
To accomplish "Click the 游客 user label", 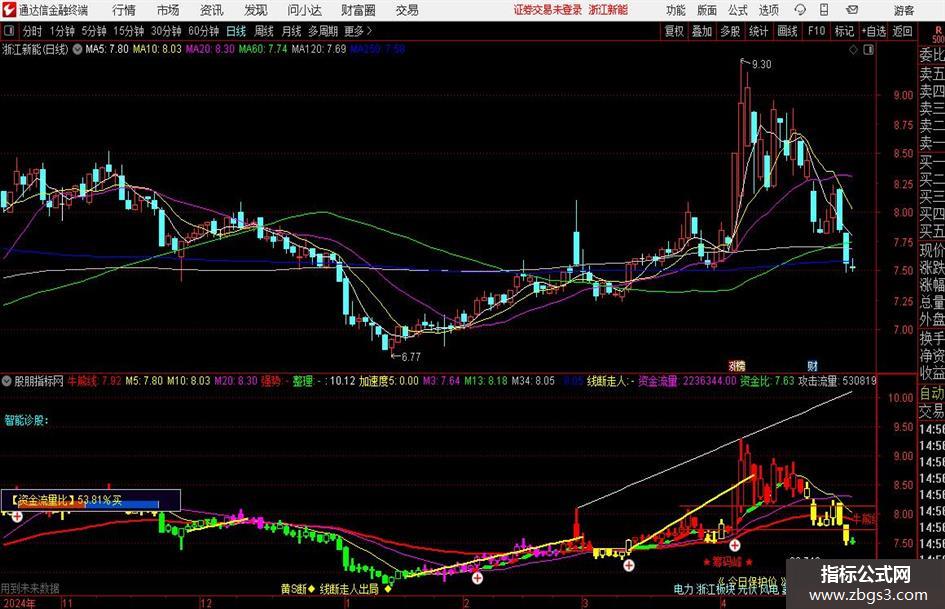I will click(903, 10).
